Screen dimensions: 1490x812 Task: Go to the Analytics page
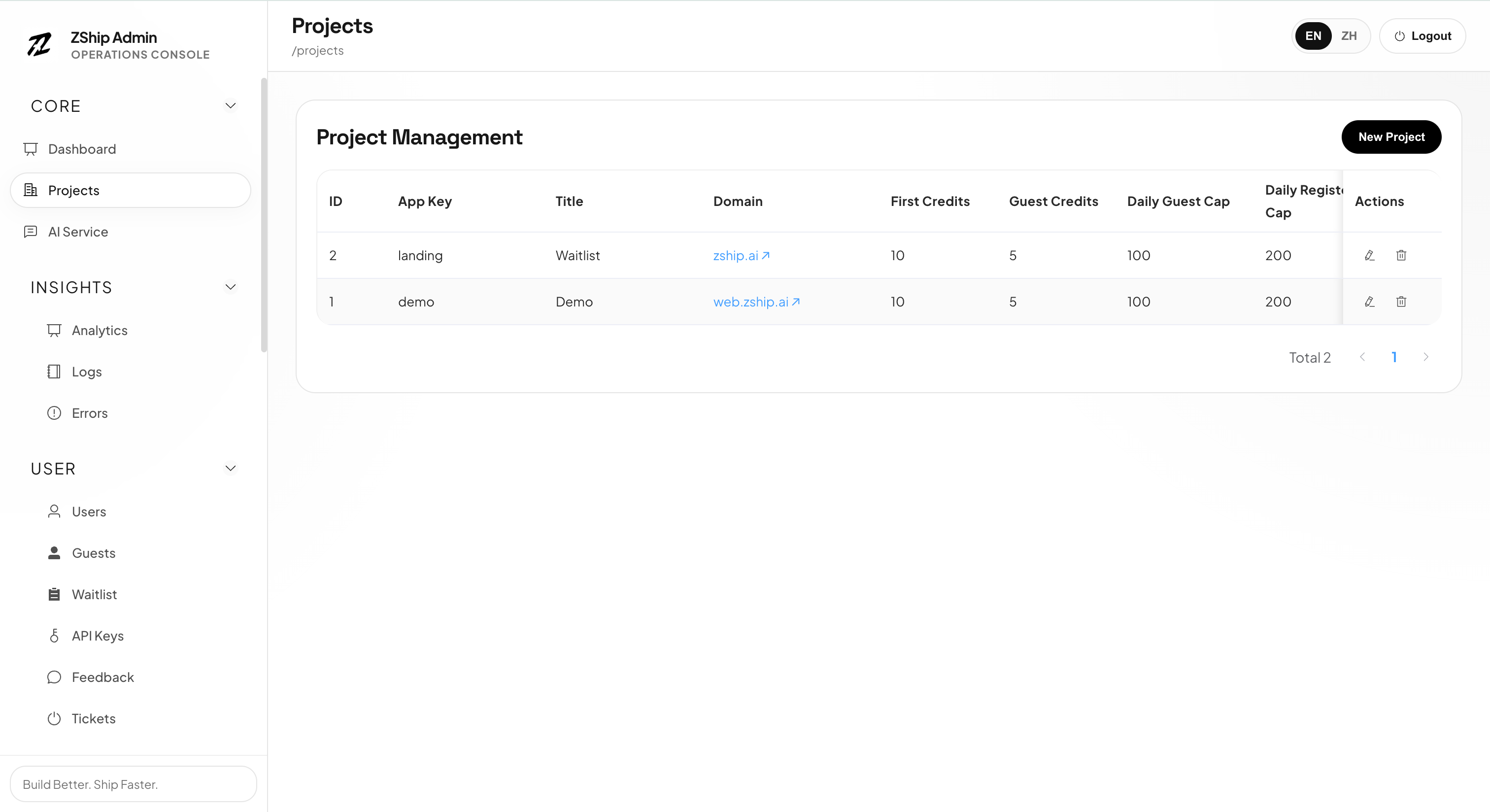coord(100,330)
